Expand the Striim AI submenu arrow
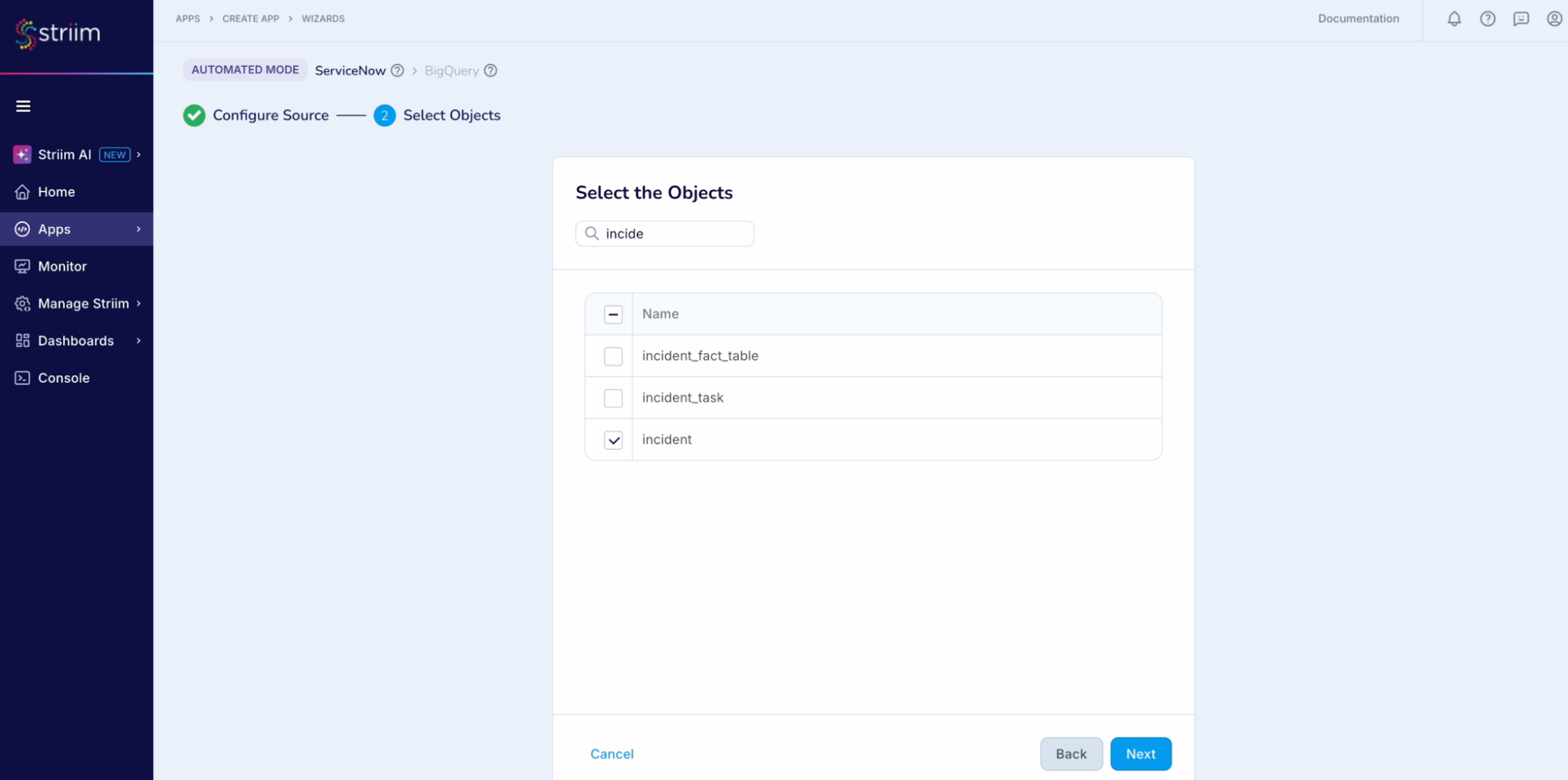The width and height of the screenshot is (1568, 780). (x=139, y=155)
